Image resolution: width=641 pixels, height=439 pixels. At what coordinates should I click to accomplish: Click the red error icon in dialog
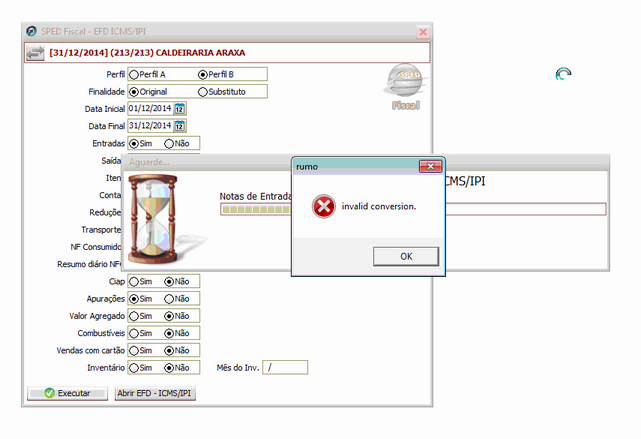[x=324, y=206]
